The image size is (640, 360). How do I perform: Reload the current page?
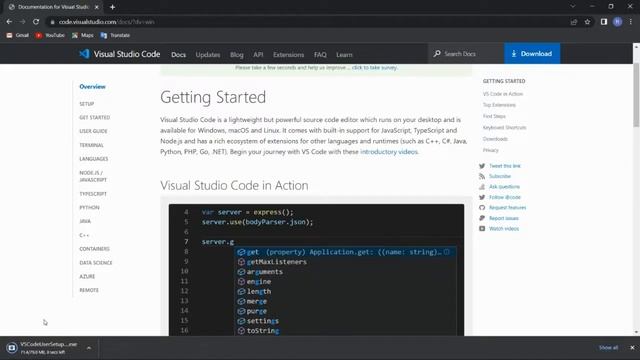tap(36, 22)
